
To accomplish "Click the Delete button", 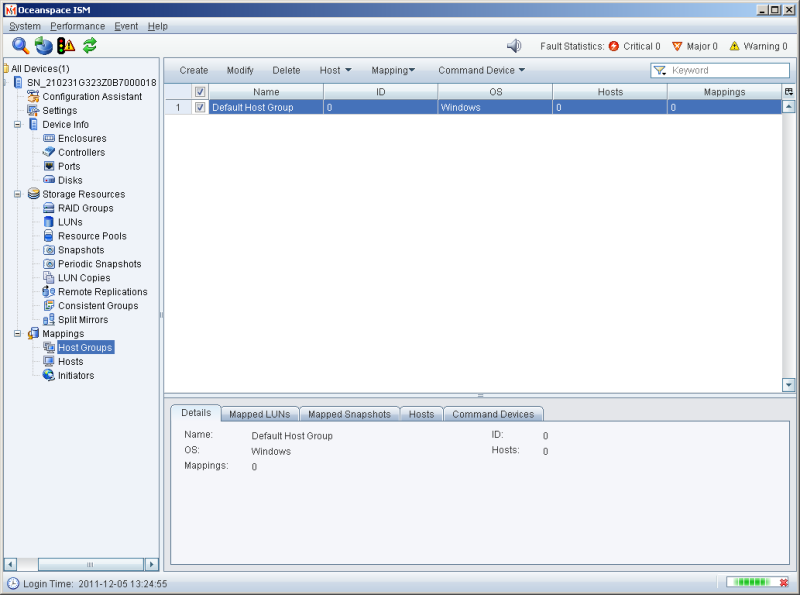I will pos(286,70).
